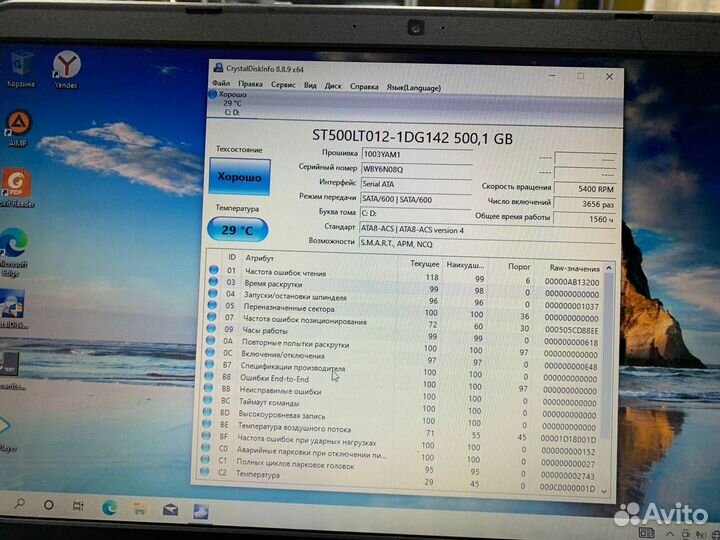Open the Вид menu
Screen dimensions: 720x540
pyautogui.click(x=310, y=85)
